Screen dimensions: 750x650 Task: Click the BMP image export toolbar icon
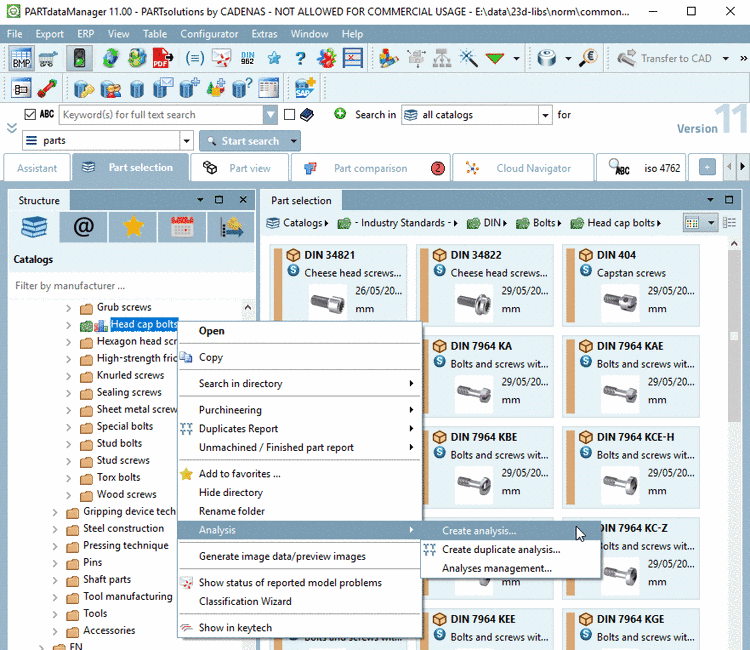pos(21,58)
